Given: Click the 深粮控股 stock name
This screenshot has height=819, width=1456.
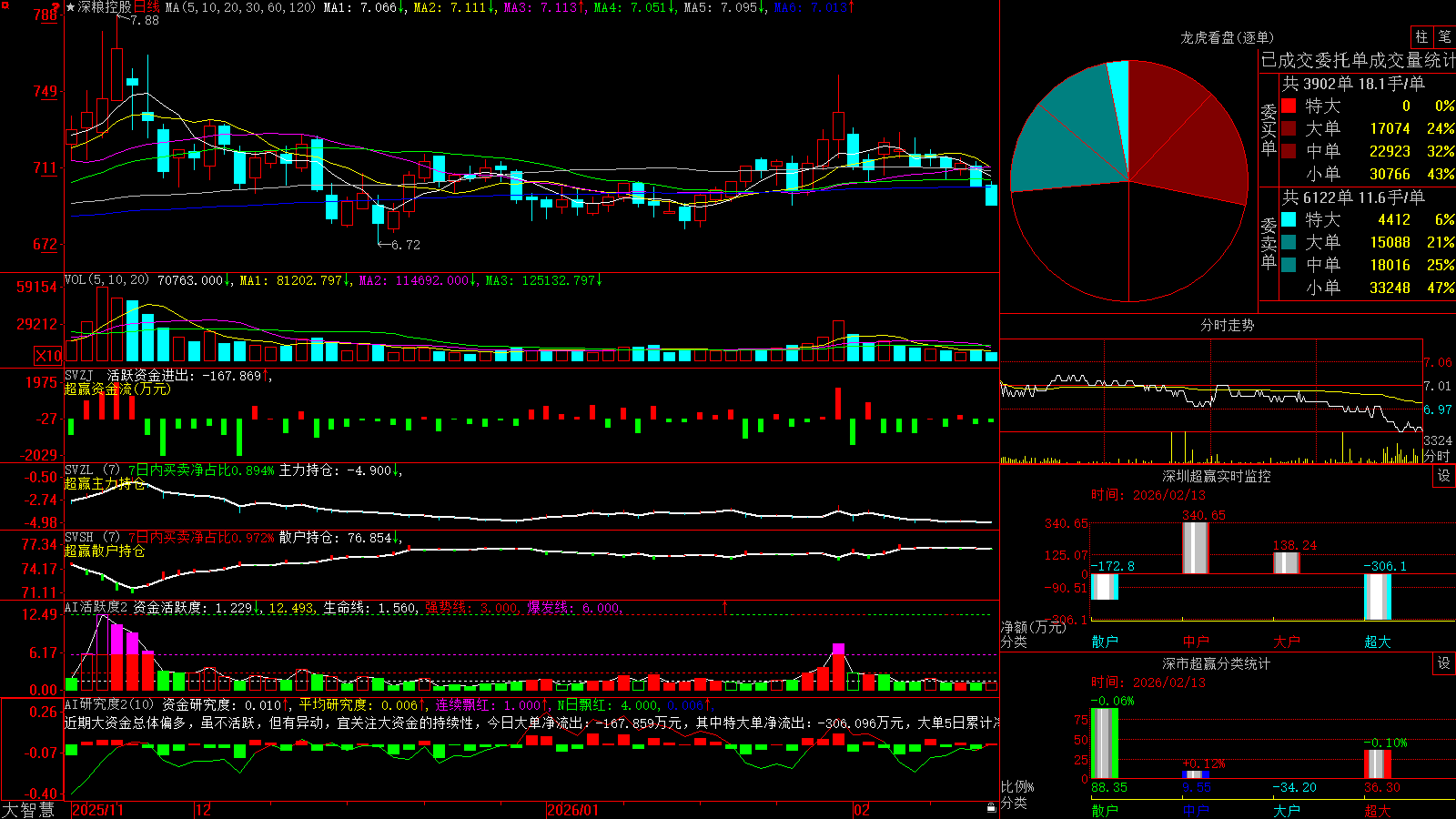Looking at the screenshot, I should (x=106, y=7).
